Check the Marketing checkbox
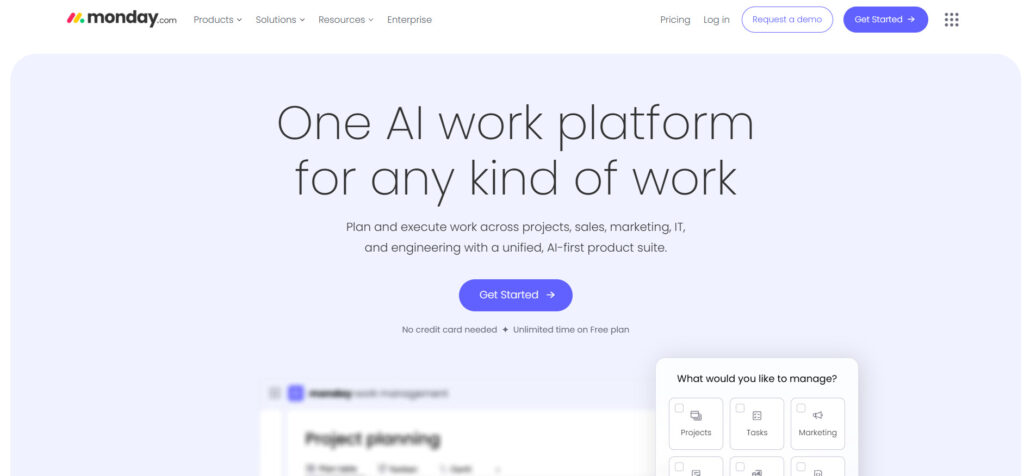Screen dimensions: 1024x476 [801, 408]
